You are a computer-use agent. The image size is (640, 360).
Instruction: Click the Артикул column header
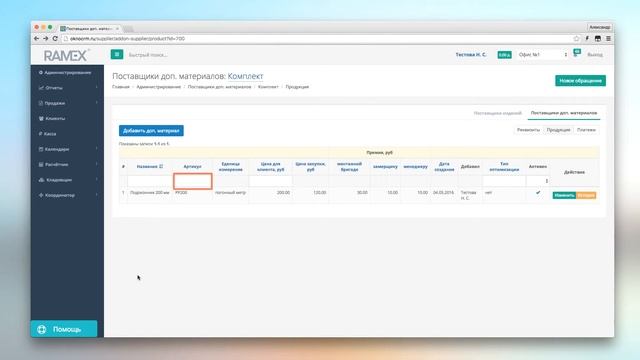click(x=192, y=167)
